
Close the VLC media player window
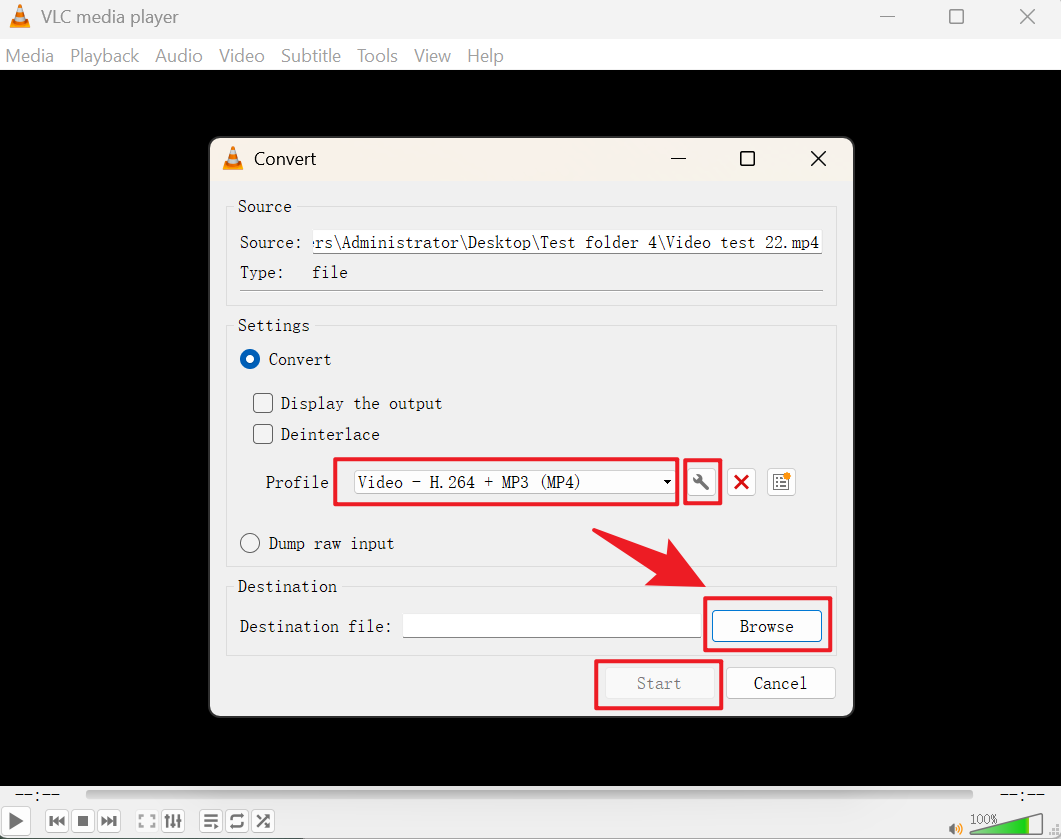[x=1027, y=16]
